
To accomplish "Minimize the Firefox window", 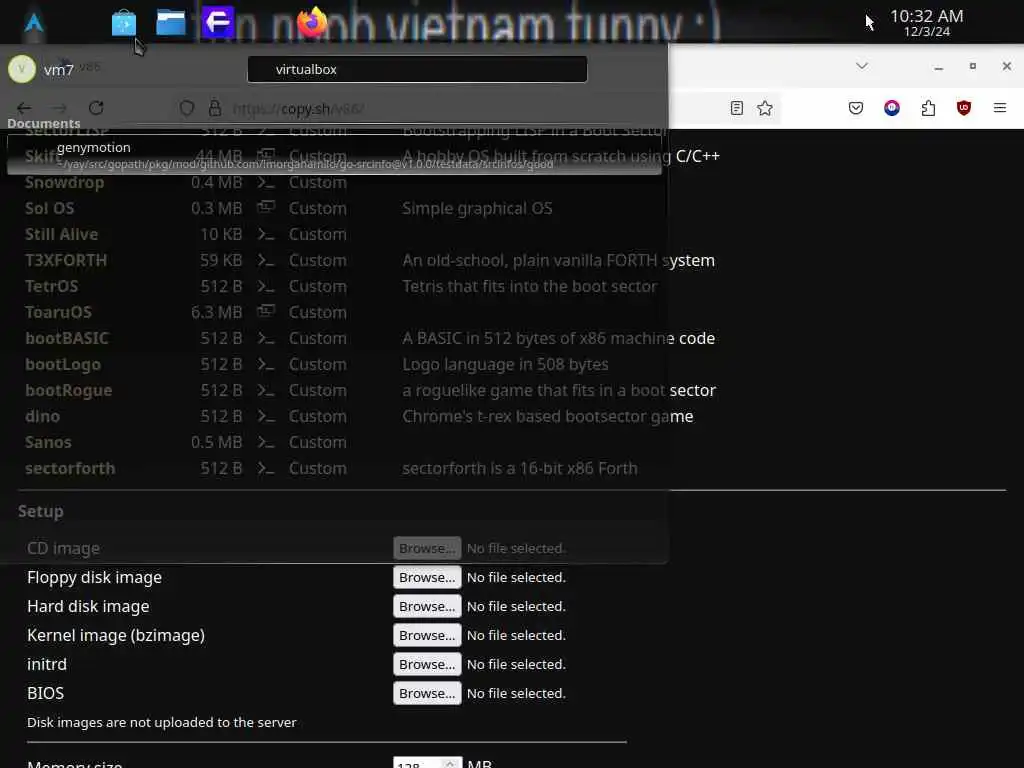I will 938,67.
